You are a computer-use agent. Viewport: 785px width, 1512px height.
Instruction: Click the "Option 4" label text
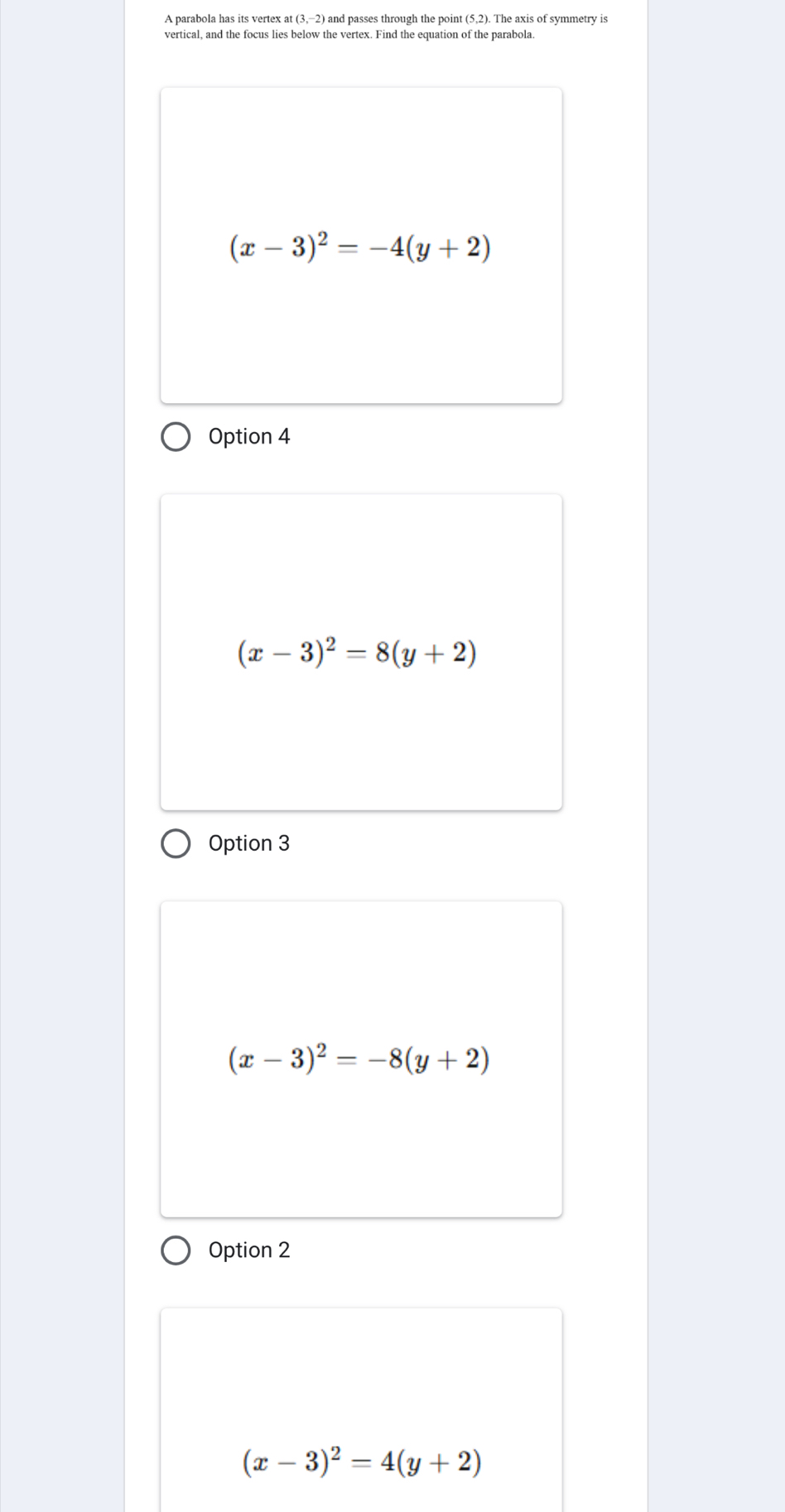(x=249, y=437)
